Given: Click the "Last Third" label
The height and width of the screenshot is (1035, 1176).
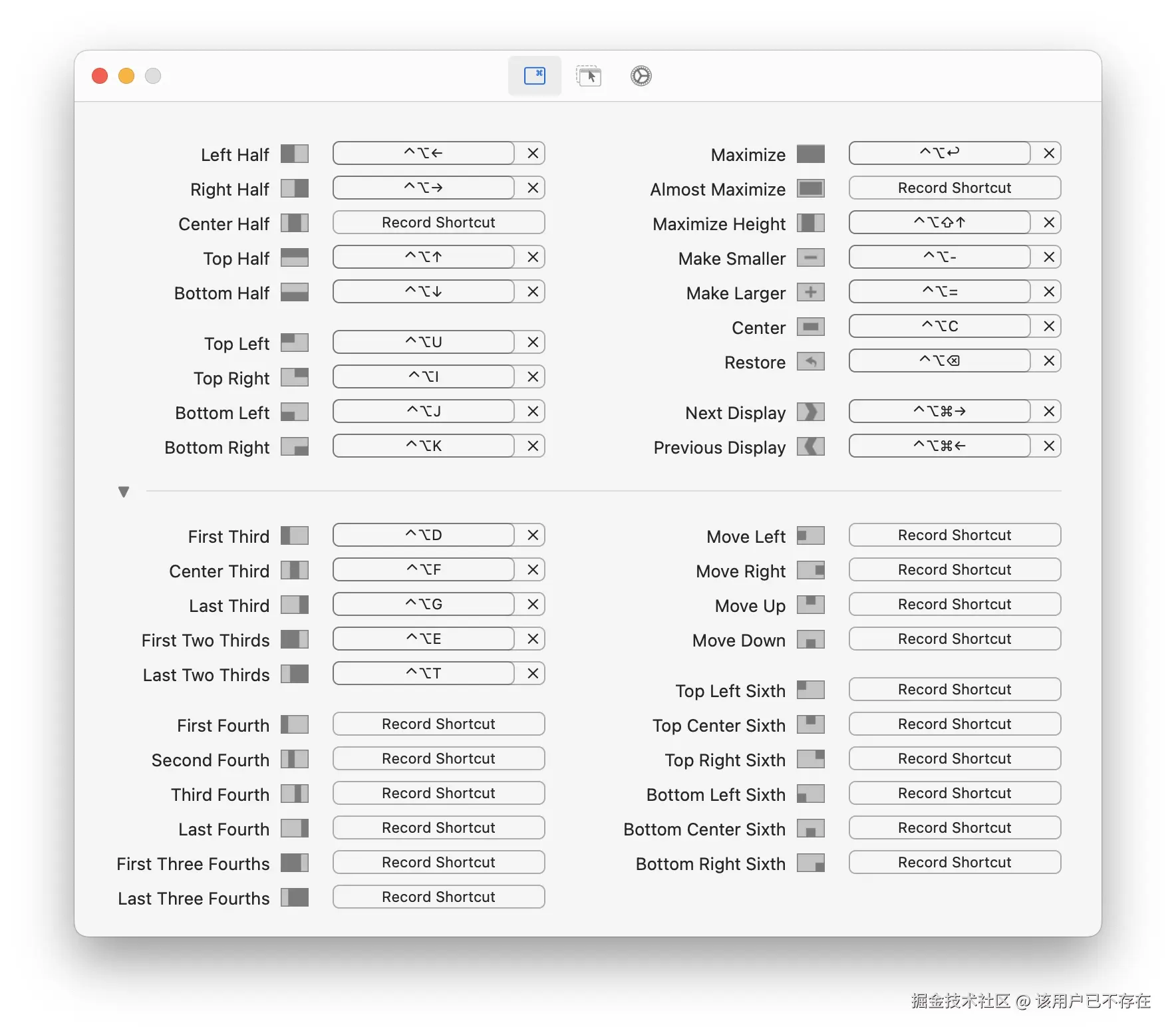Looking at the screenshot, I should tap(229, 606).
